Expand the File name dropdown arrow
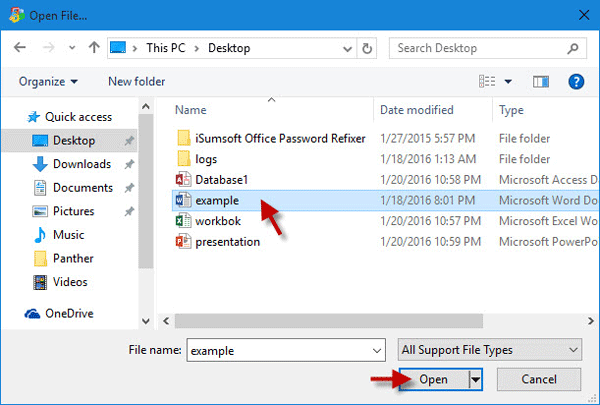The width and height of the screenshot is (600, 405). (x=377, y=351)
